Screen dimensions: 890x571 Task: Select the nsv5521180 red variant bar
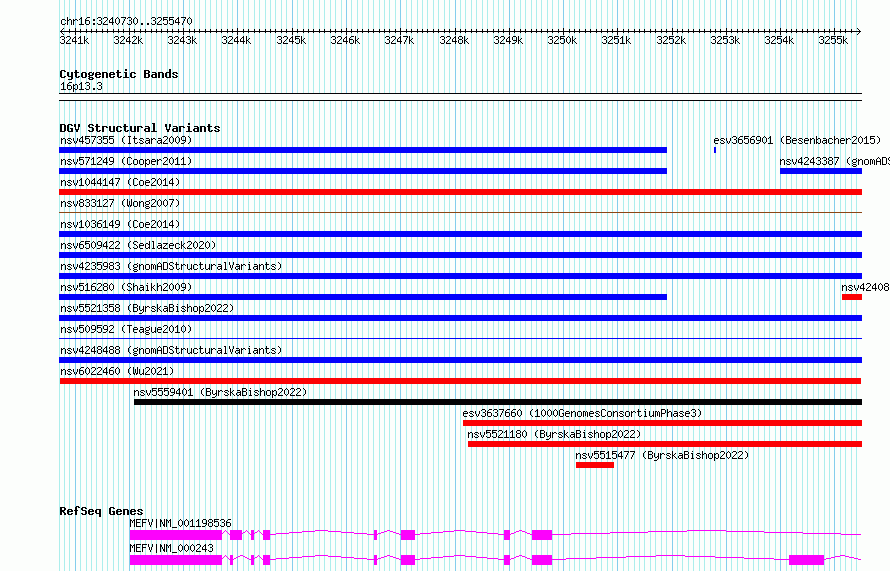[665, 444]
